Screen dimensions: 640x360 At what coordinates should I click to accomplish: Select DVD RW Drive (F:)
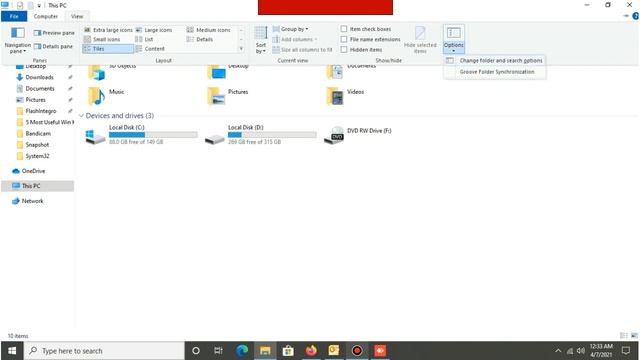[358, 135]
